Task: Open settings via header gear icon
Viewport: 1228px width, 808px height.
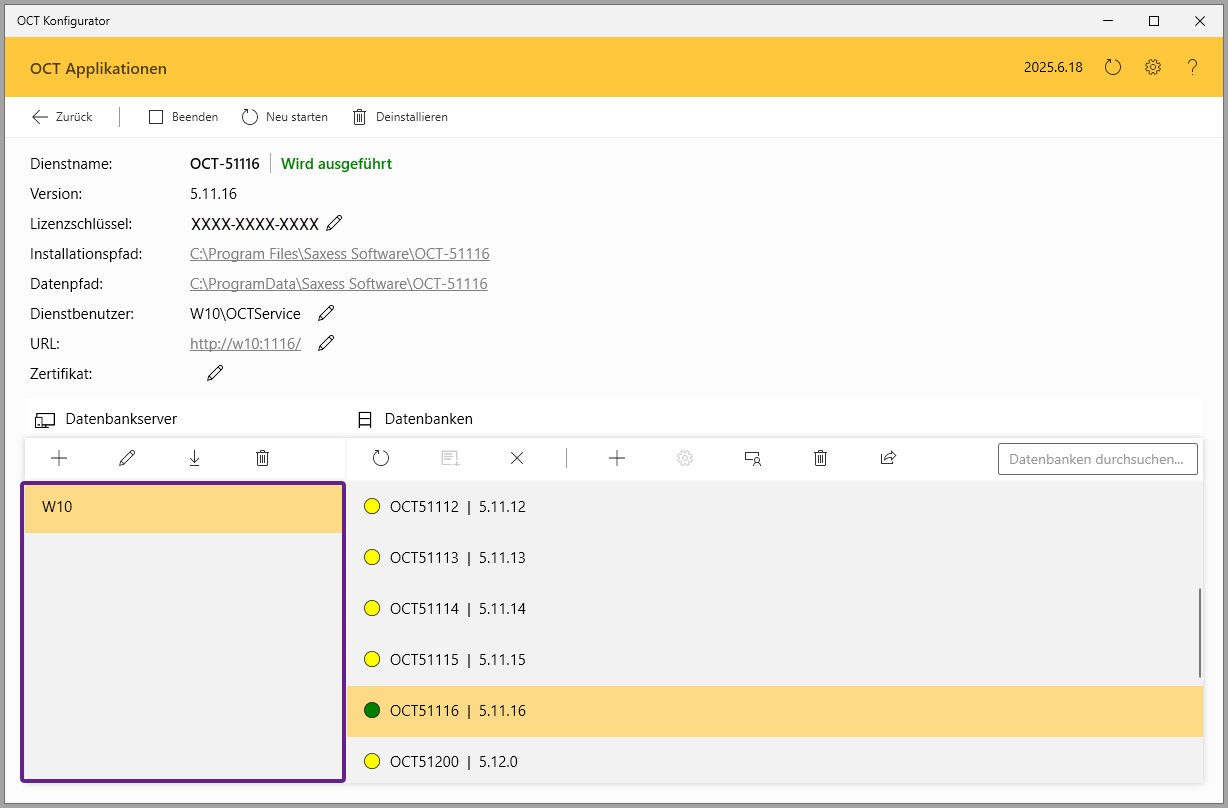Action: pos(1153,68)
